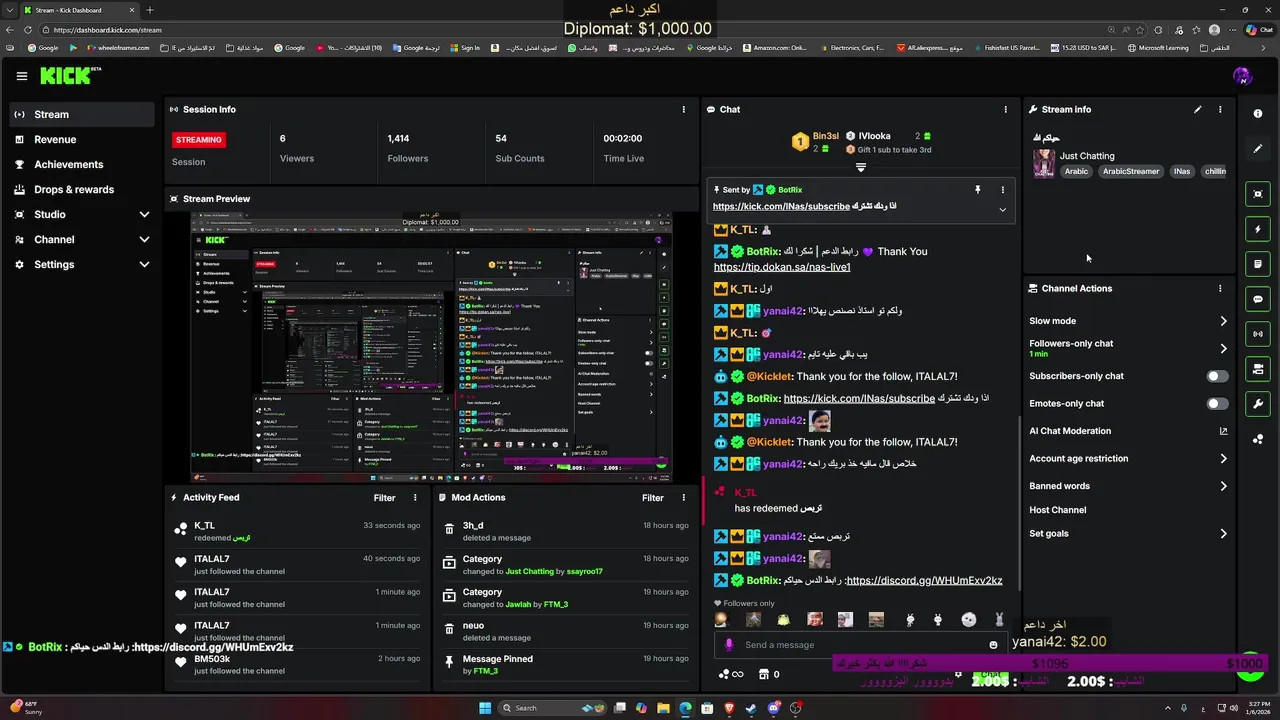Open the Session Info panel kebab menu
The height and width of the screenshot is (720, 1280).
coord(684,109)
